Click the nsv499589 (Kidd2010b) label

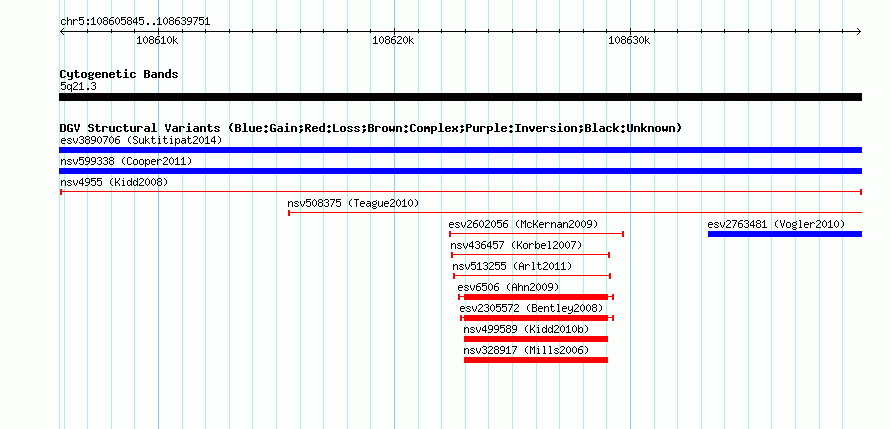pos(527,329)
